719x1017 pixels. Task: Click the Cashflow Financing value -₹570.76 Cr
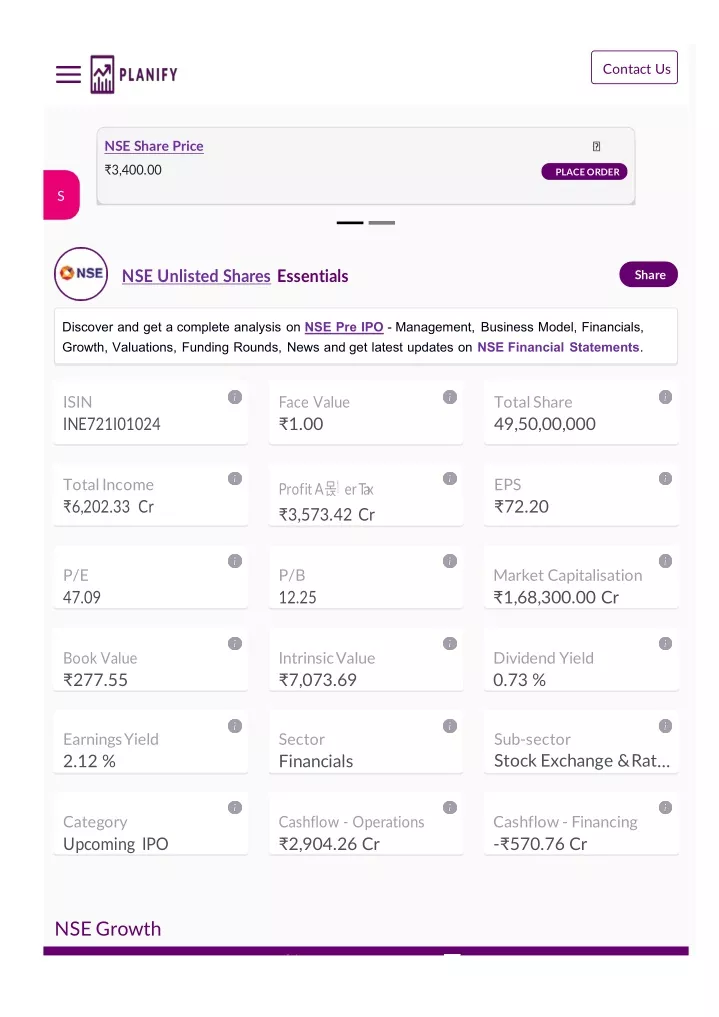(540, 844)
